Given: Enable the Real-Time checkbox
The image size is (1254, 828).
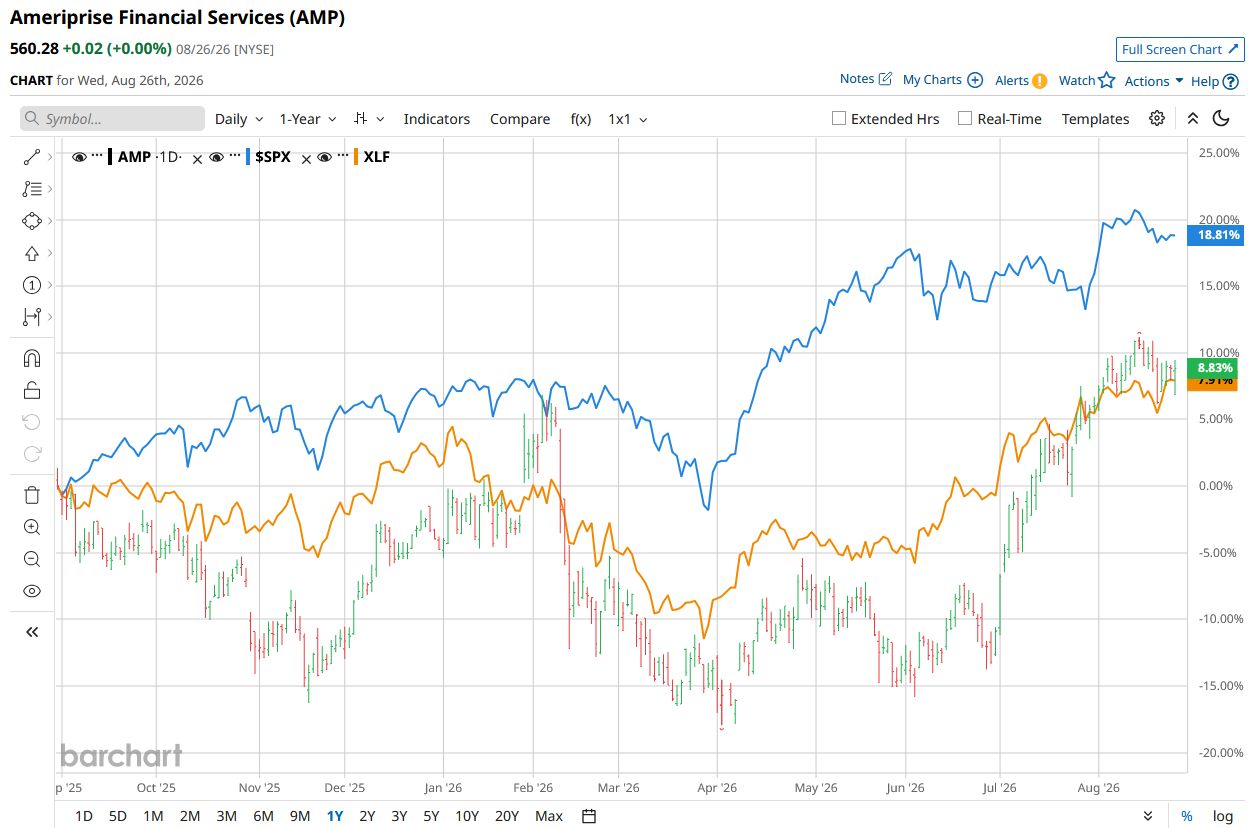Looking at the screenshot, I should coord(965,118).
